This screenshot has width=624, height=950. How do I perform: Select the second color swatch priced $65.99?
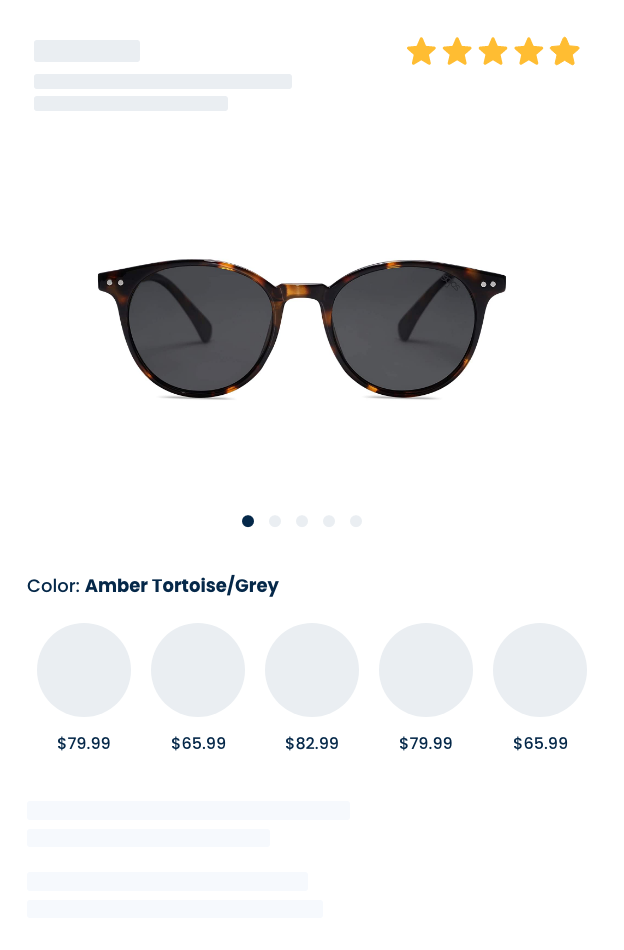197,669
